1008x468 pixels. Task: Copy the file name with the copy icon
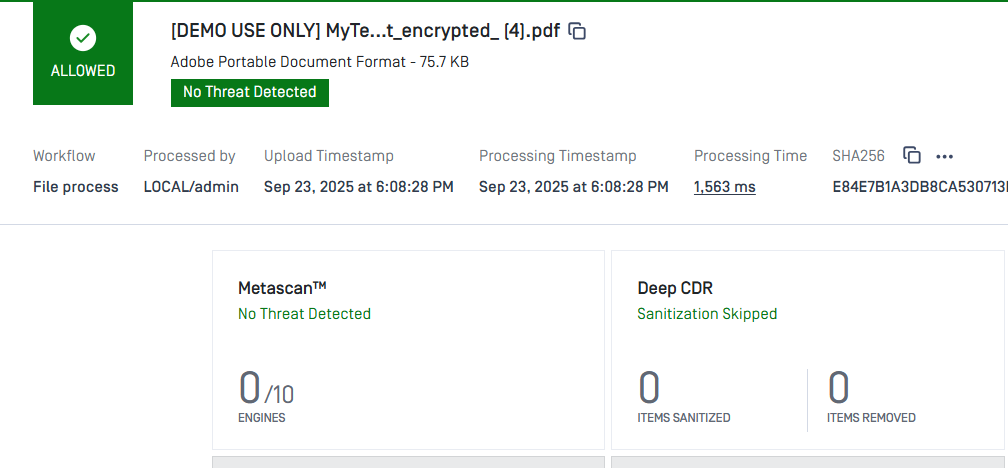(577, 31)
